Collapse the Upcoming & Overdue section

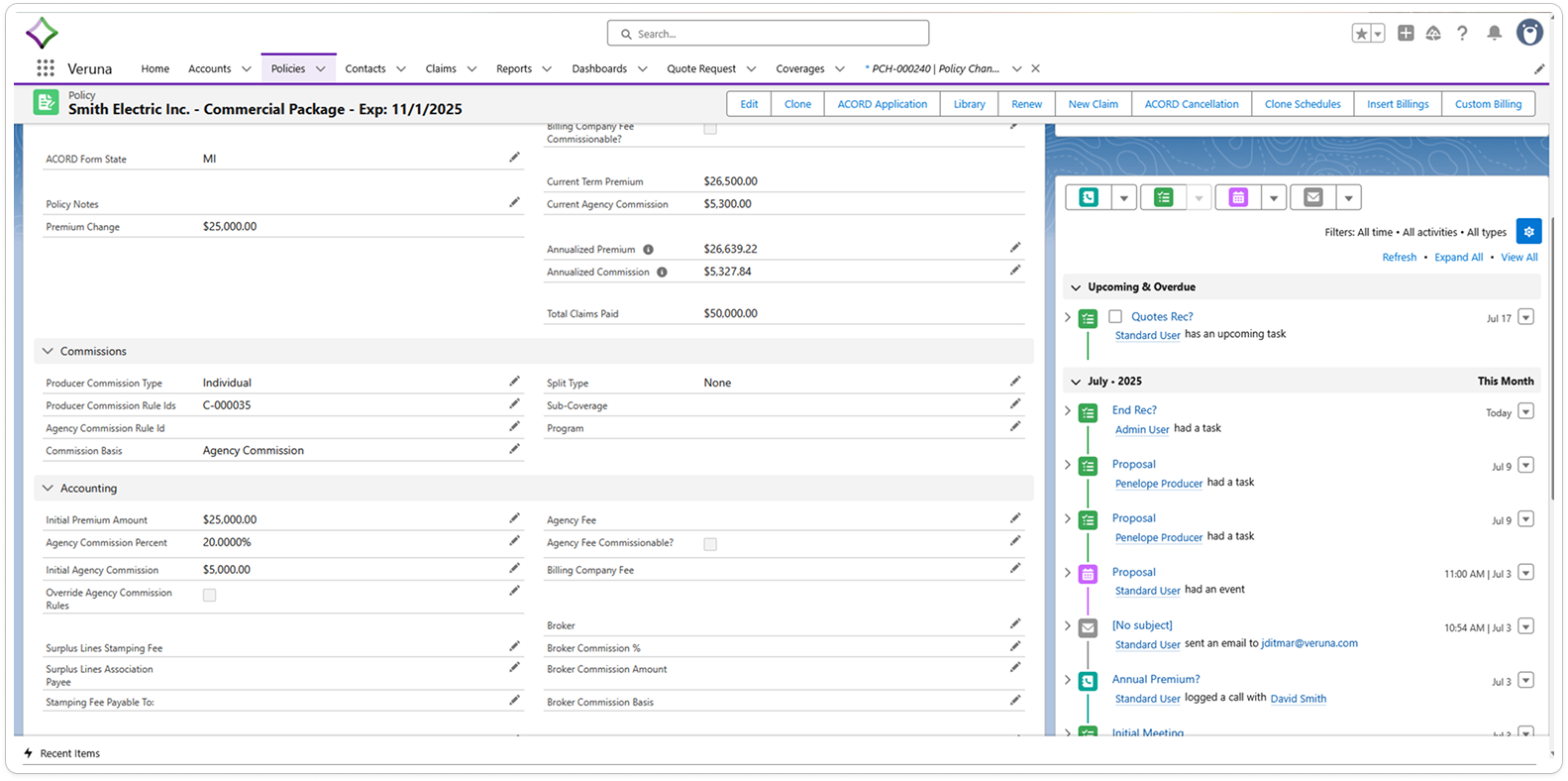point(1076,287)
